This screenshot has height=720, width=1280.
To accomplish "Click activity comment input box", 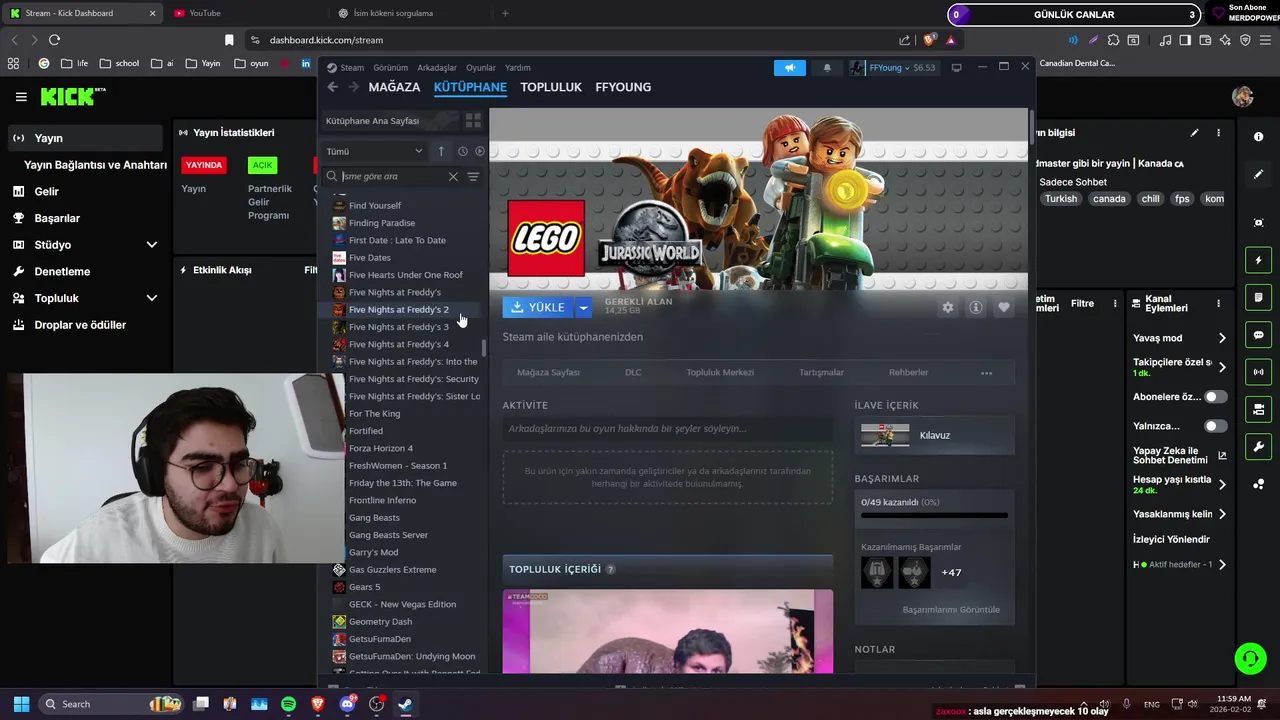I will pos(668,428).
